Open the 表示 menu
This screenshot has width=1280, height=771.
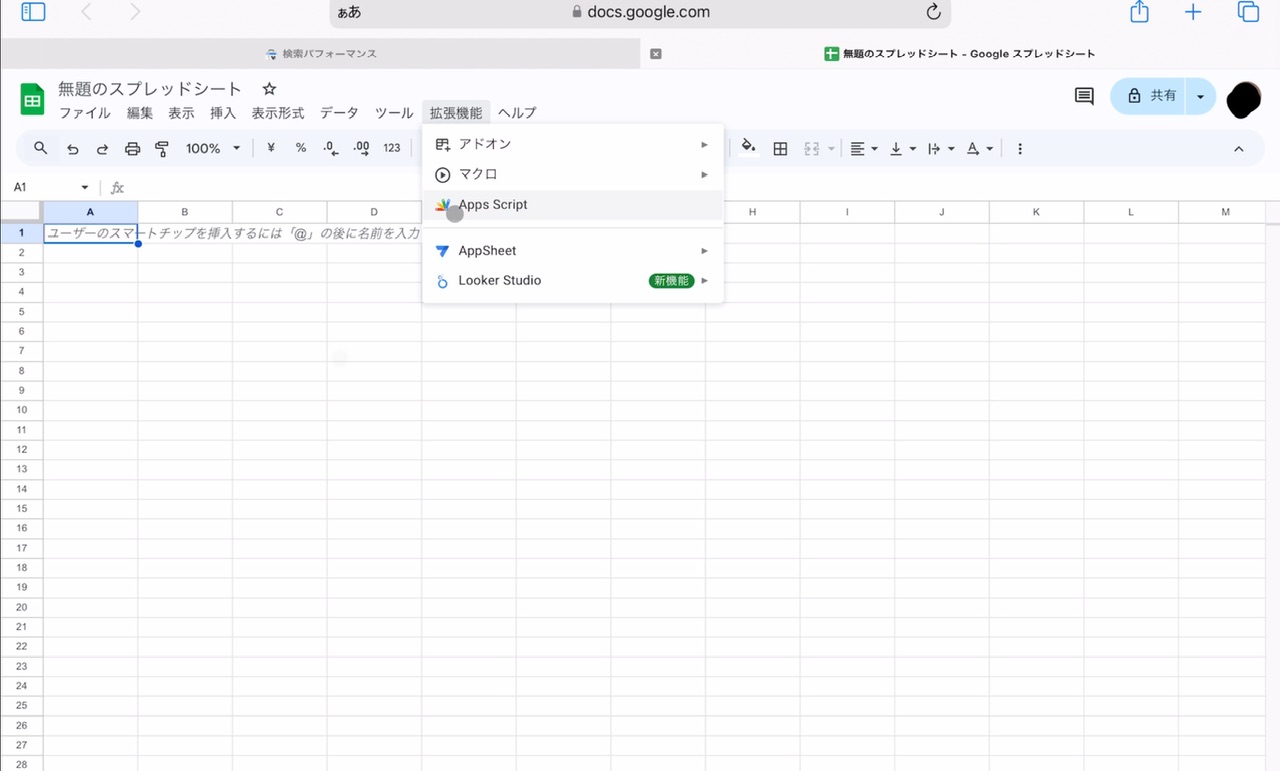click(181, 113)
